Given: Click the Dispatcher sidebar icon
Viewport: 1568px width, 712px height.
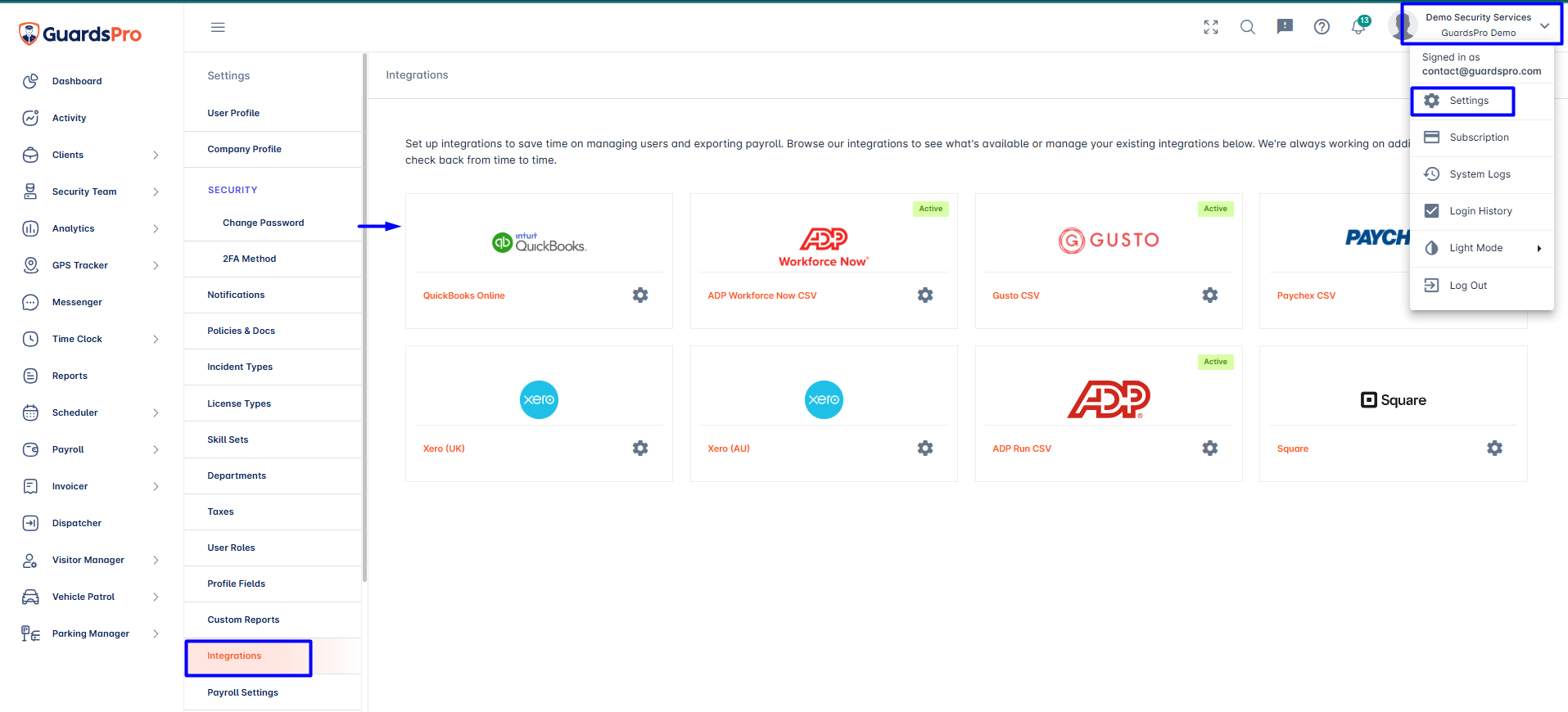Looking at the screenshot, I should coord(30,523).
